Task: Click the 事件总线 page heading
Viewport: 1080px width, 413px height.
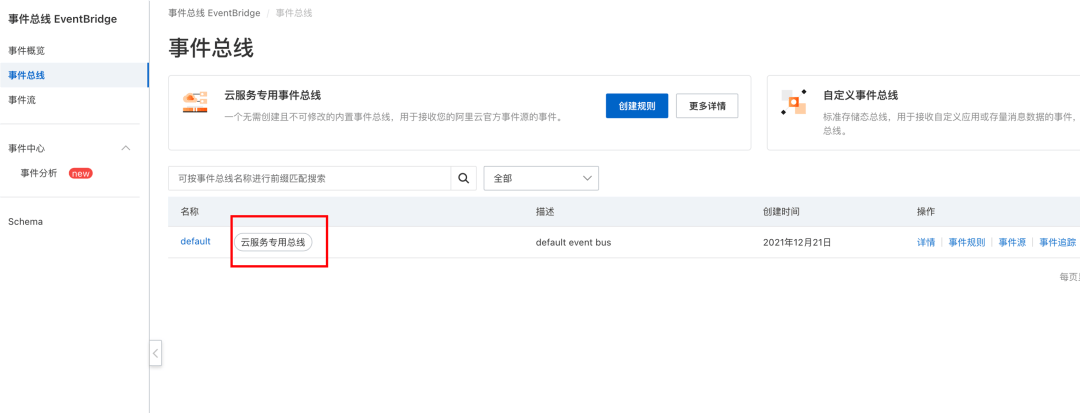Action: pyautogui.click(x=211, y=49)
